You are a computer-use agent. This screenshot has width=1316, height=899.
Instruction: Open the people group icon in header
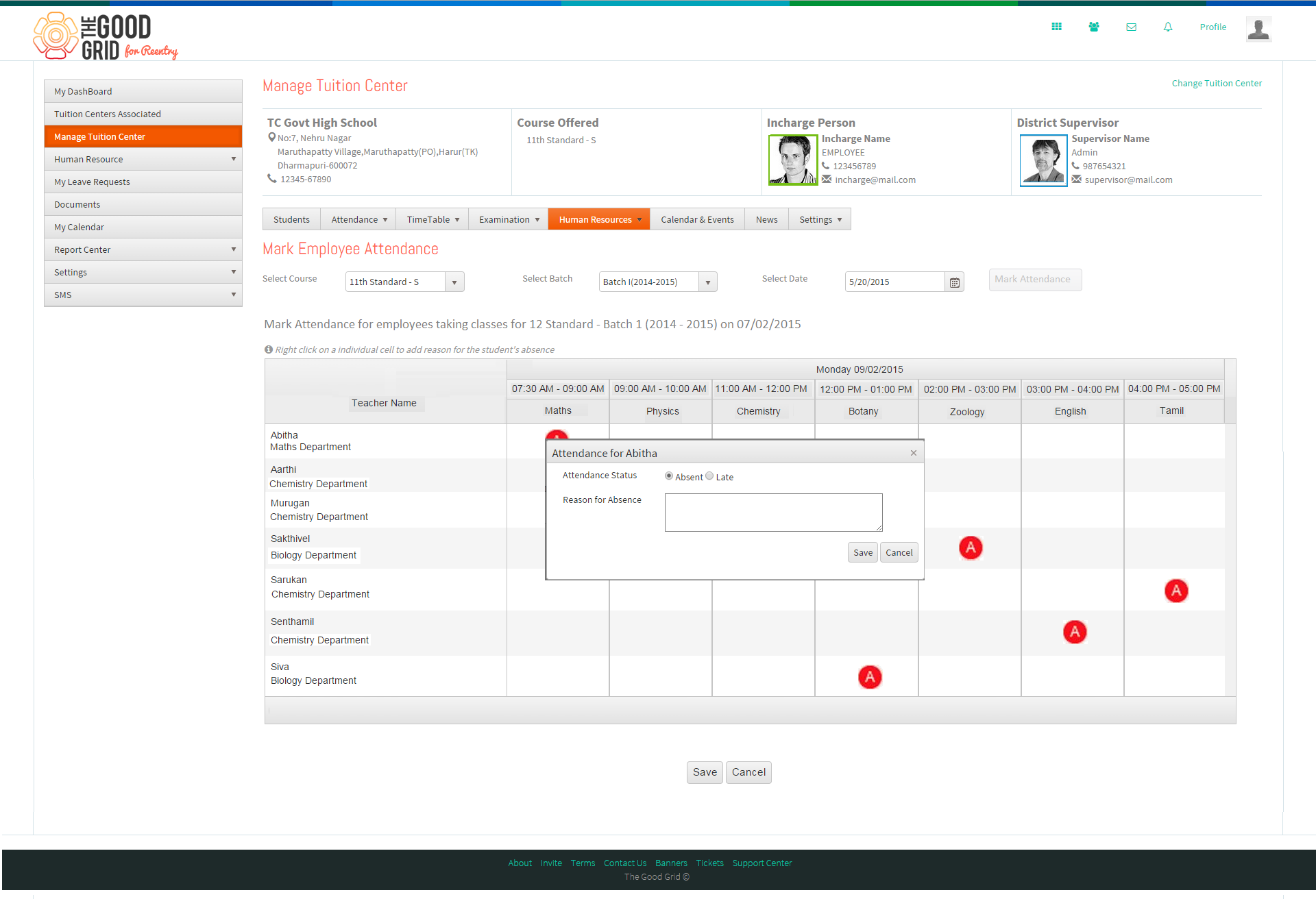(1094, 27)
